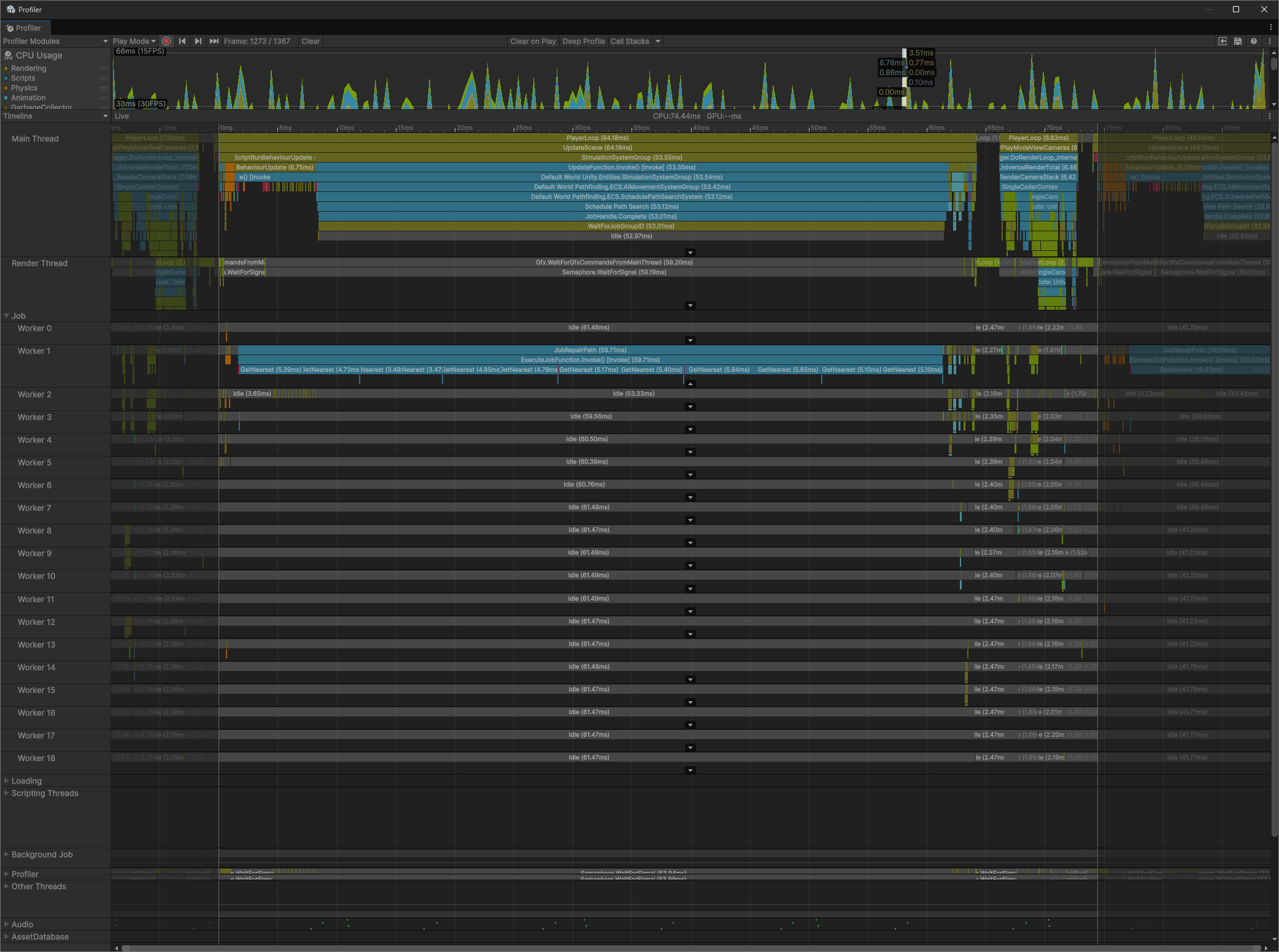This screenshot has width=1279, height=952.
Task: Enable Call Stacks recording
Action: (x=630, y=41)
